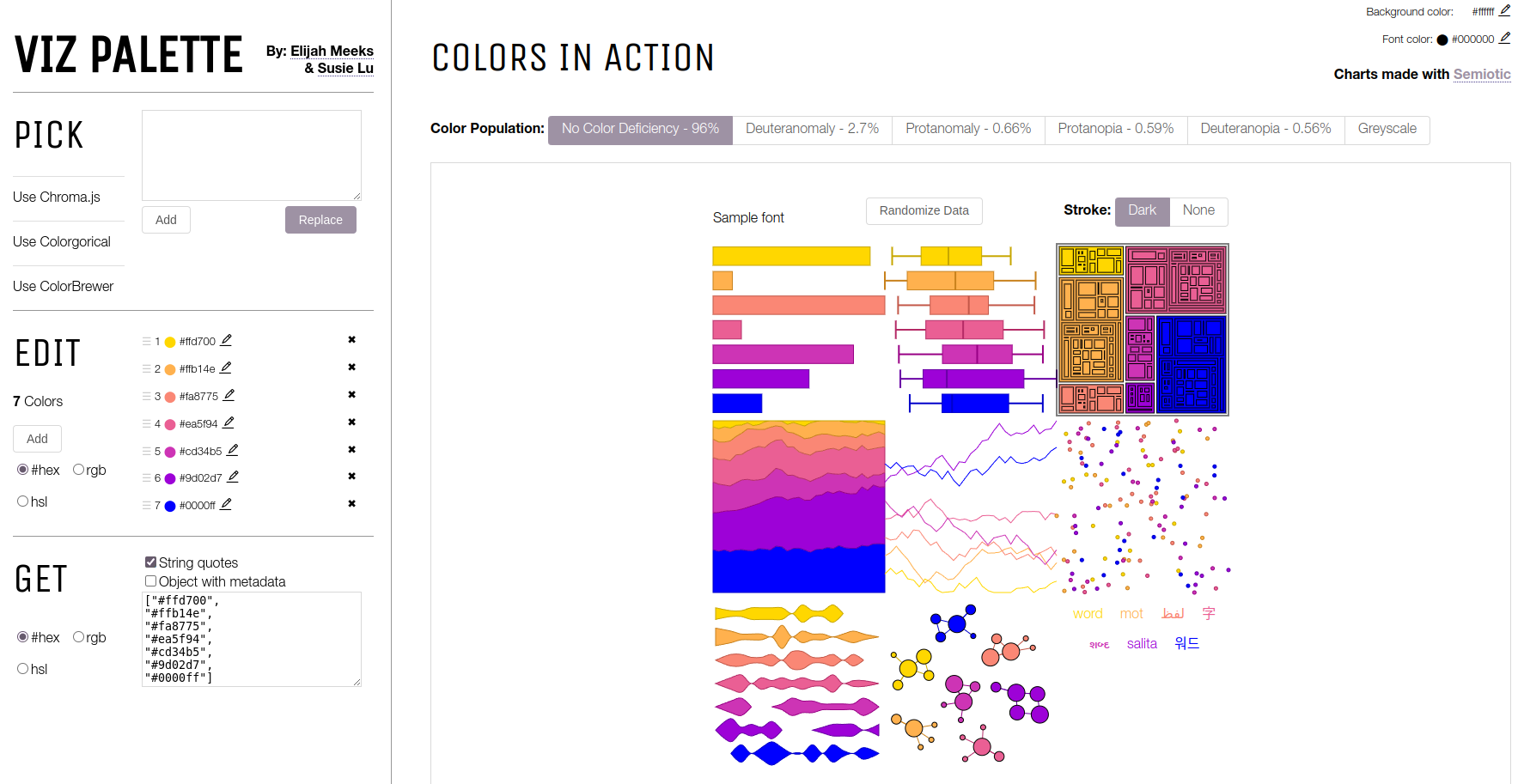Edit color #ffb14e with pencil icon
1518x784 pixels.
tap(226, 368)
